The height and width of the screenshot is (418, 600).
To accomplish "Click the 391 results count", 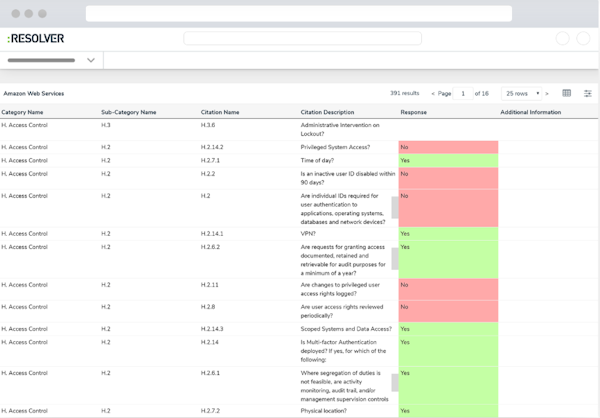I will coord(404,93).
